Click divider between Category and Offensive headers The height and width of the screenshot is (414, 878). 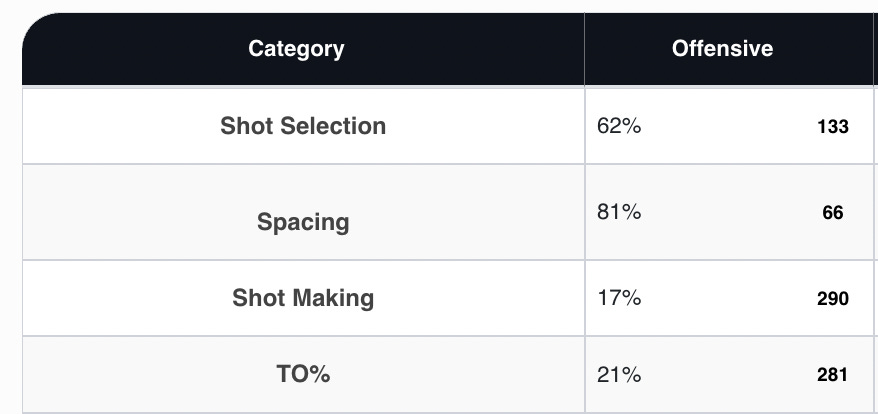(585, 49)
